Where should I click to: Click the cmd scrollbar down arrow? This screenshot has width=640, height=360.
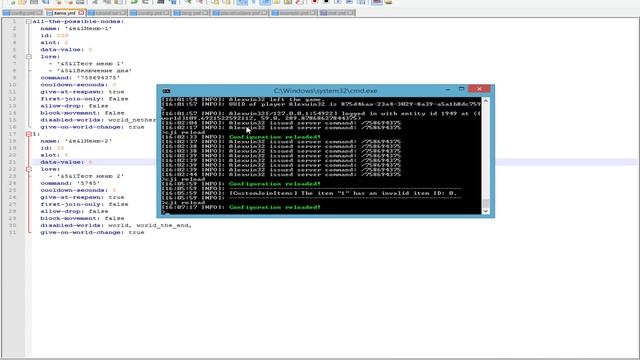point(485,211)
